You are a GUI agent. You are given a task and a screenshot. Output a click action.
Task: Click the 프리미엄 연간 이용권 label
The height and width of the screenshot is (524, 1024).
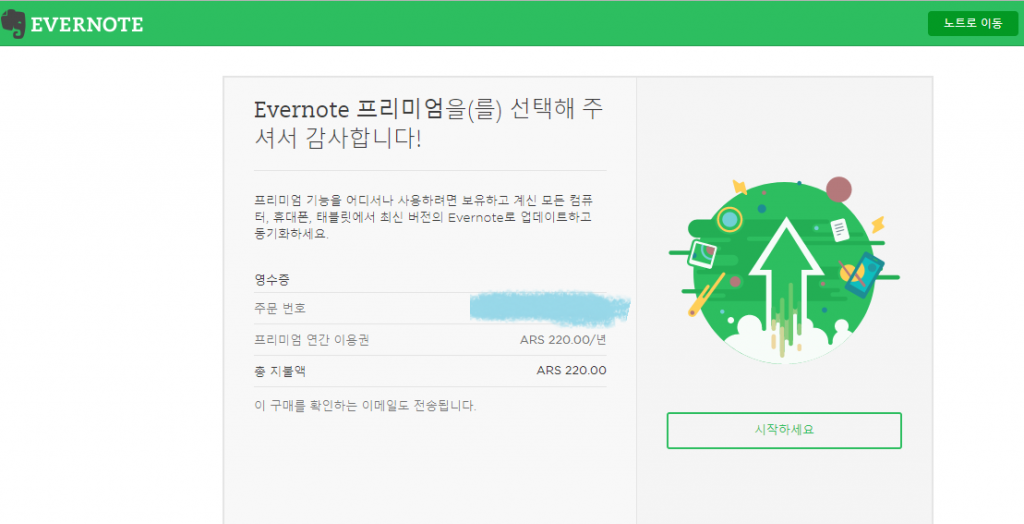point(312,340)
